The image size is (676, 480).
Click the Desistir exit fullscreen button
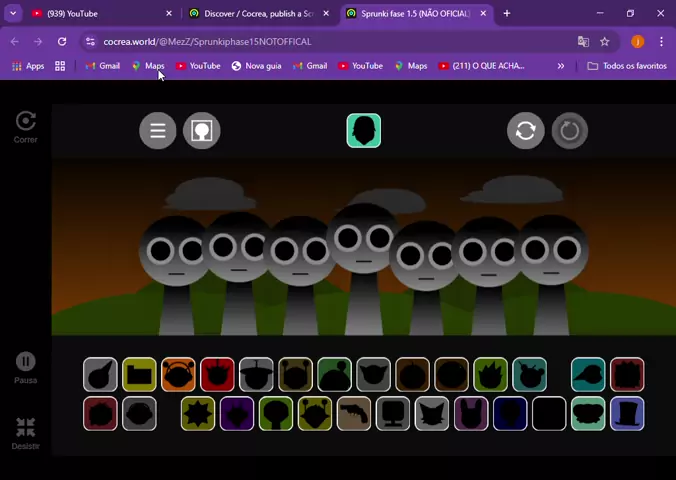pos(26,428)
